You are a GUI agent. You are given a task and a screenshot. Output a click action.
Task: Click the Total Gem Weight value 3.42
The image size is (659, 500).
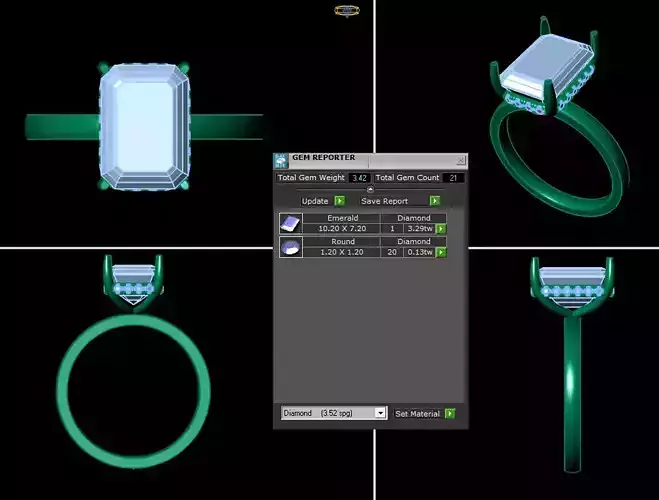(x=359, y=178)
